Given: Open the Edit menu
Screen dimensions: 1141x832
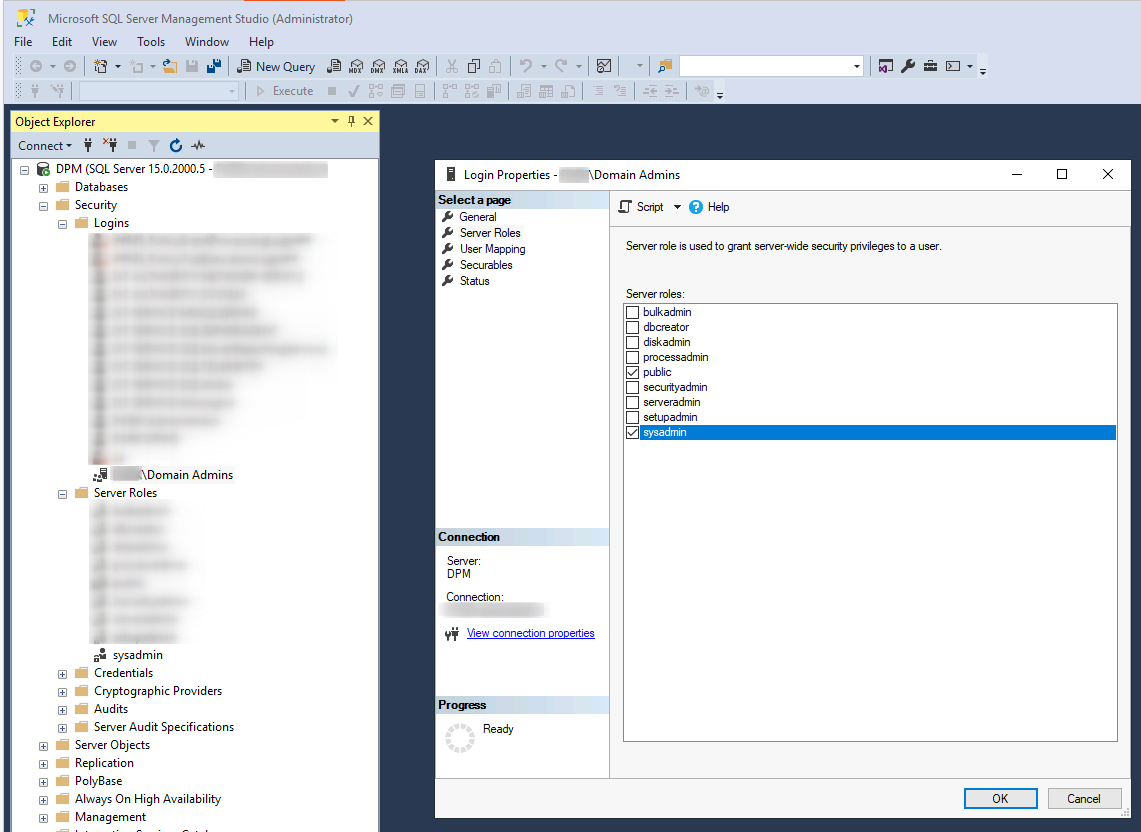Looking at the screenshot, I should click(x=62, y=41).
